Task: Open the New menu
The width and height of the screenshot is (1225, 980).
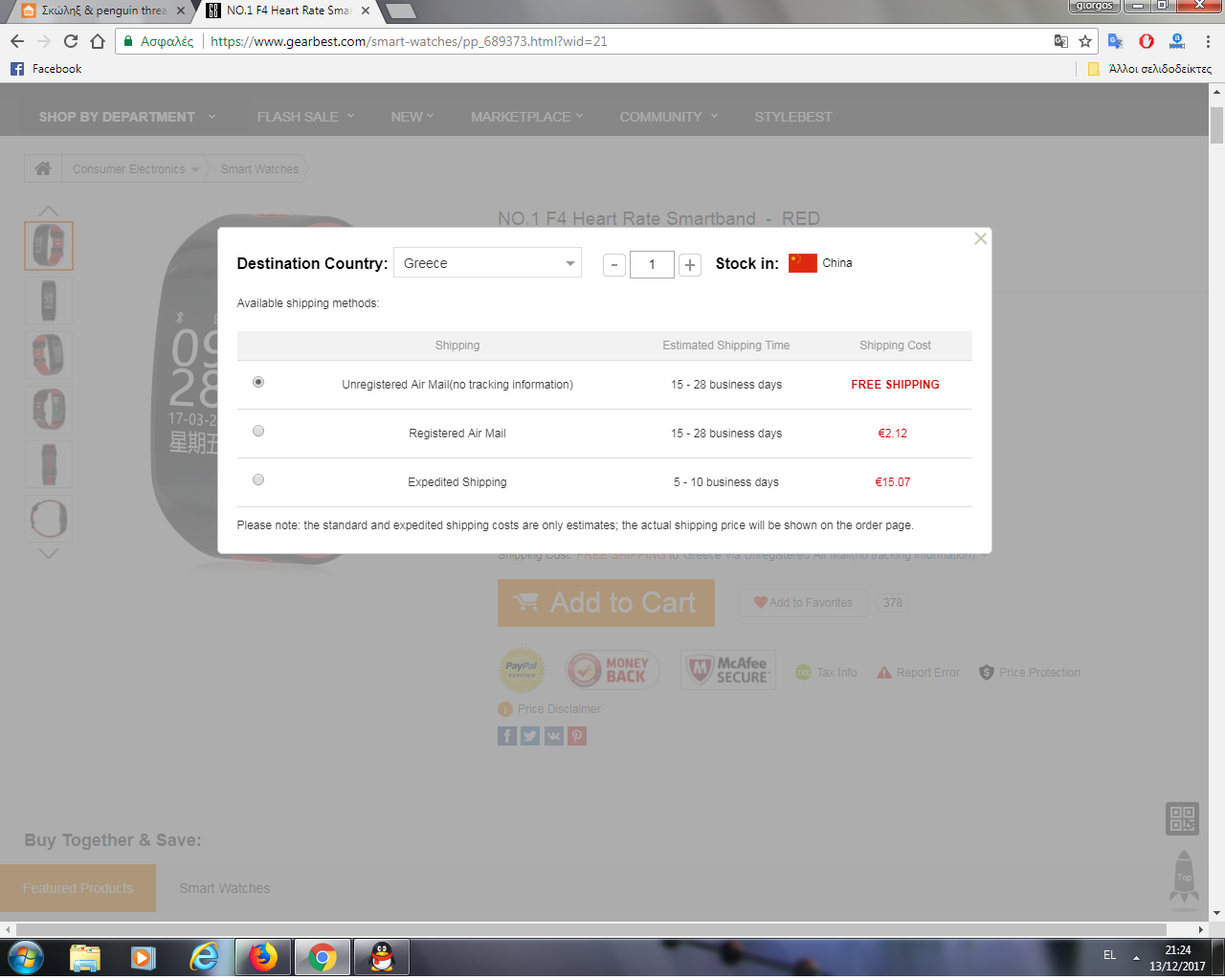Action: click(x=412, y=117)
